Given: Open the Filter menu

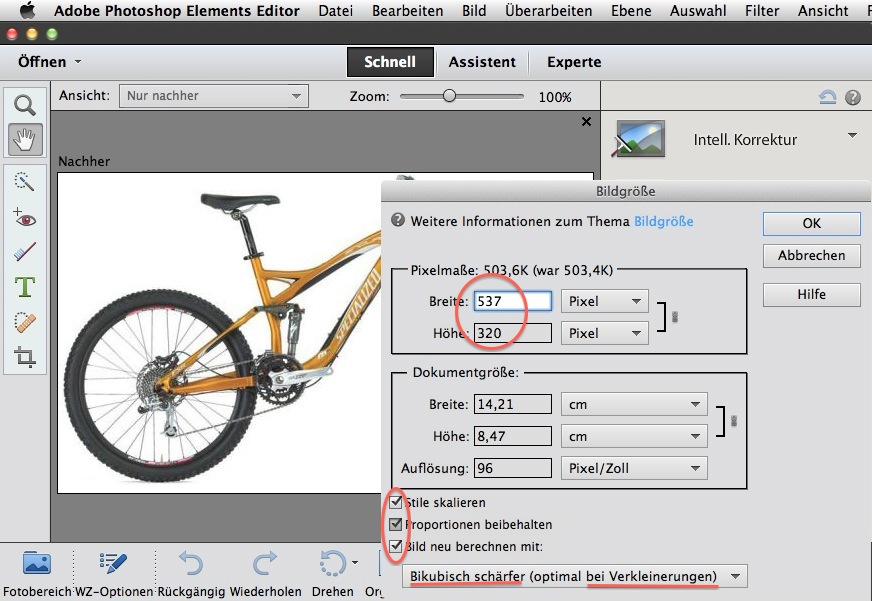Looking at the screenshot, I should pos(762,10).
